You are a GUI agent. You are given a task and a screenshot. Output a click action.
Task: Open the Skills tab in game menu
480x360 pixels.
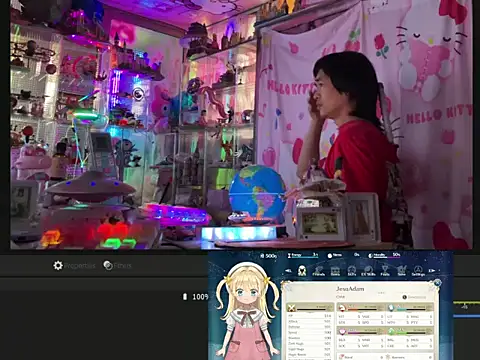click(x=352, y=271)
